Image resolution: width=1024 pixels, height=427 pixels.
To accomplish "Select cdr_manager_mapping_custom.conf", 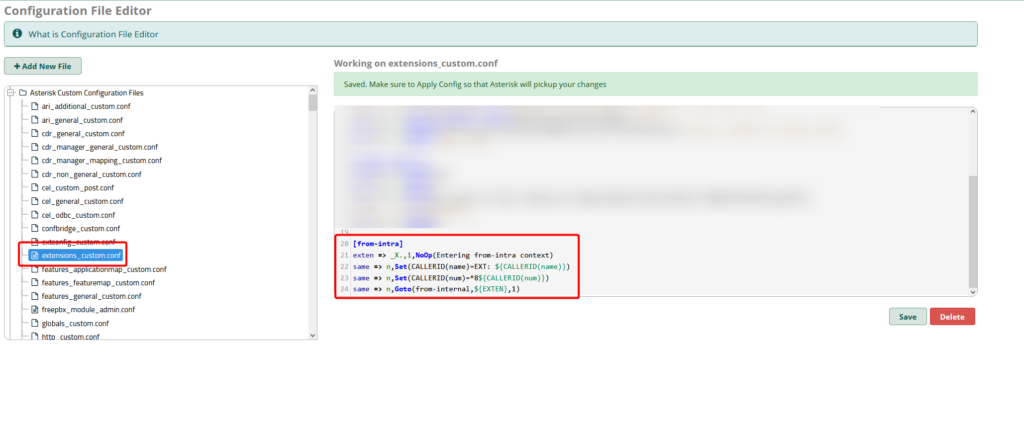I will click(101, 161).
